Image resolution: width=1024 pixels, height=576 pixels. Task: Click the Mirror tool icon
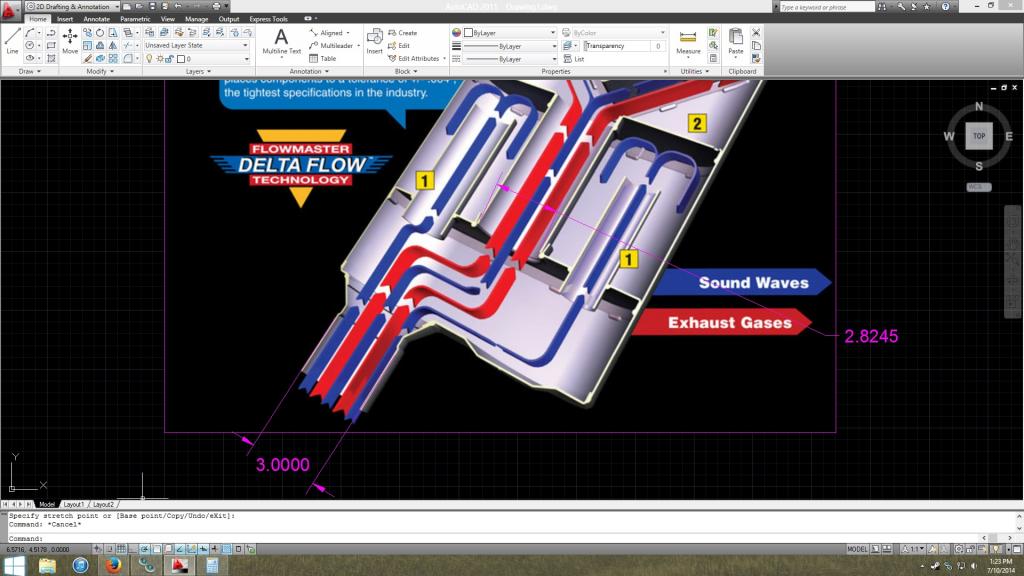click(112, 45)
